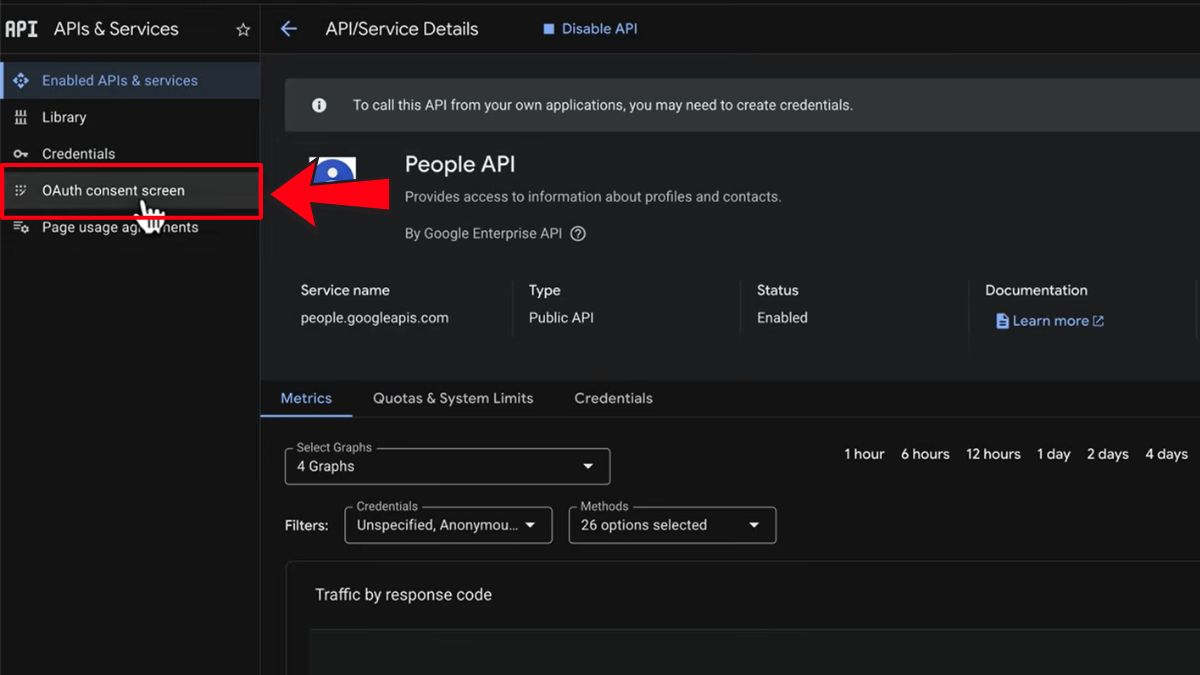Switch to the Credentials tab
The width and height of the screenshot is (1200, 675).
click(613, 398)
